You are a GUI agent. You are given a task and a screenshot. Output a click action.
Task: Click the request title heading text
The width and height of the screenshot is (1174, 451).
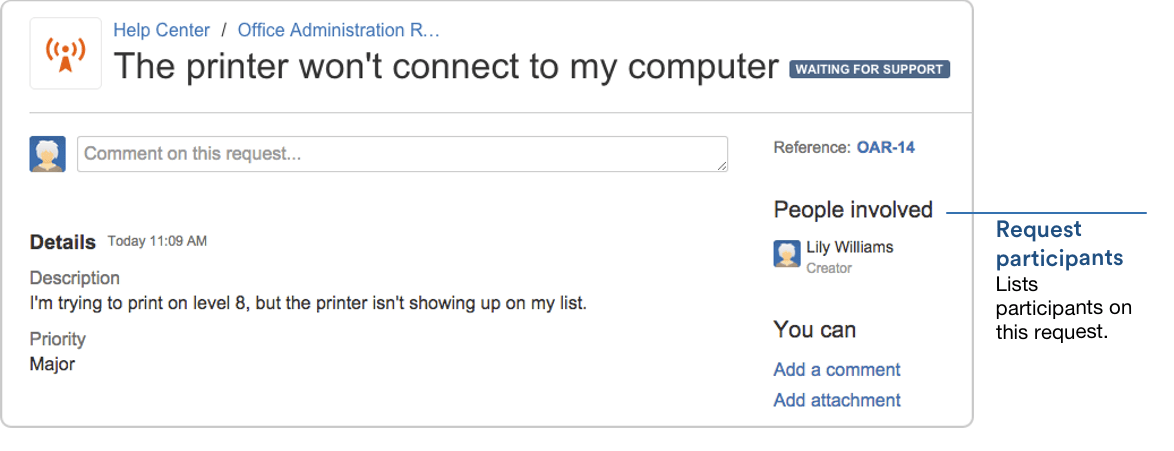[446, 67]
